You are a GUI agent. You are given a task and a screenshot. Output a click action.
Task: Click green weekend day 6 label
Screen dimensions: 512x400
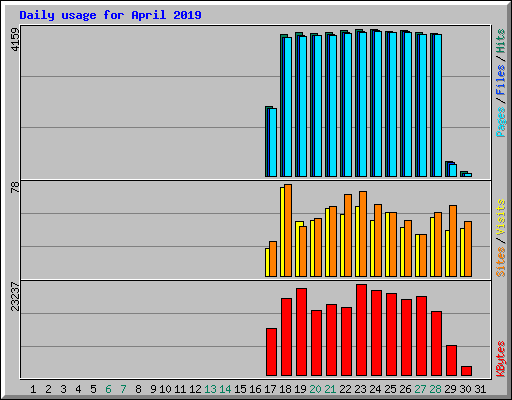(x=108, y=389)
